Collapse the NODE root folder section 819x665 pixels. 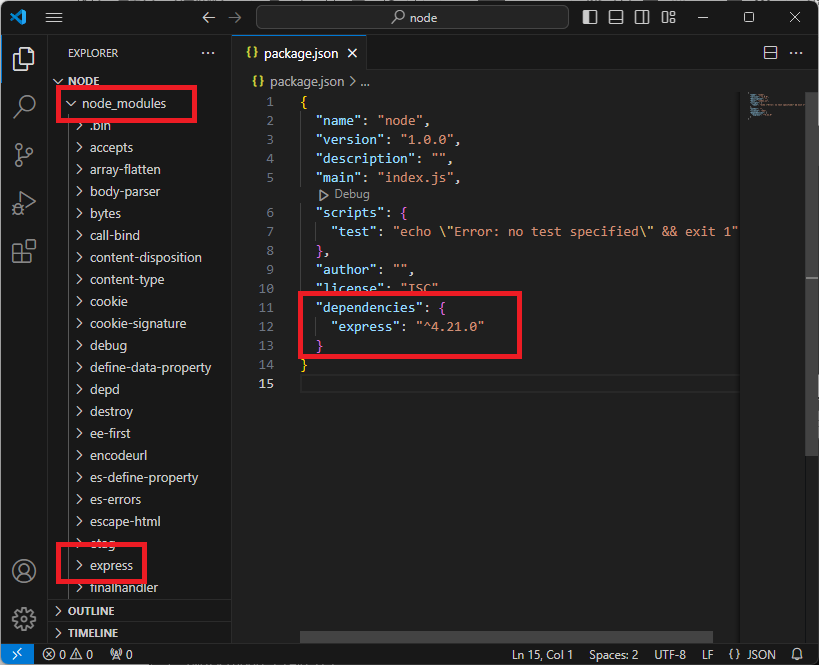point(84,81)
